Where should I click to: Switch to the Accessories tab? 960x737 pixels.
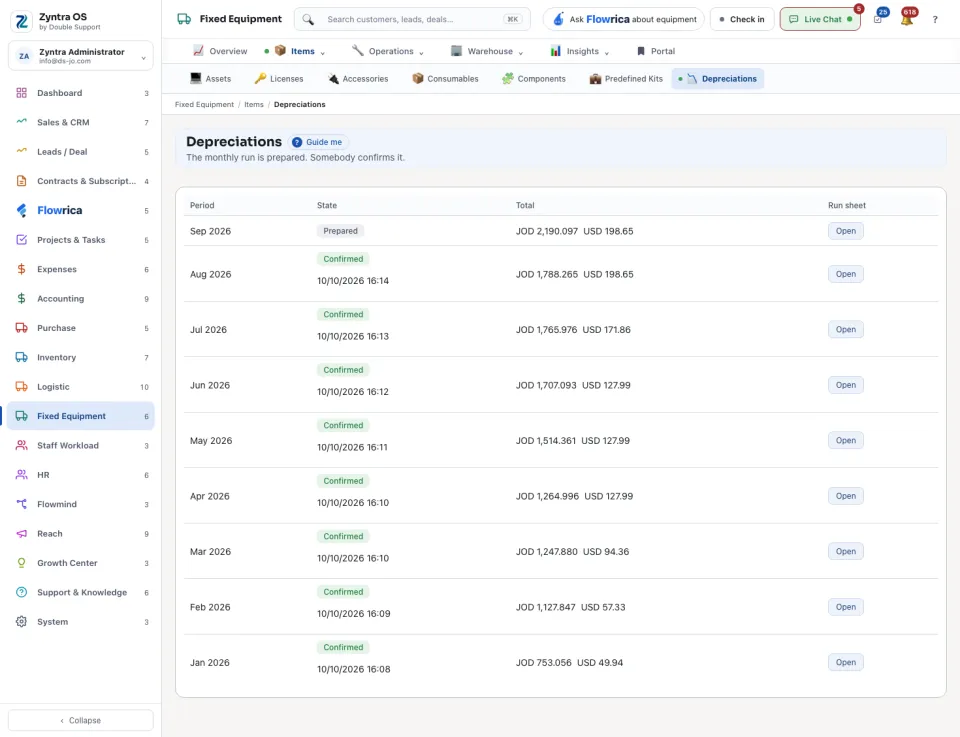click(x=358, y=79)
